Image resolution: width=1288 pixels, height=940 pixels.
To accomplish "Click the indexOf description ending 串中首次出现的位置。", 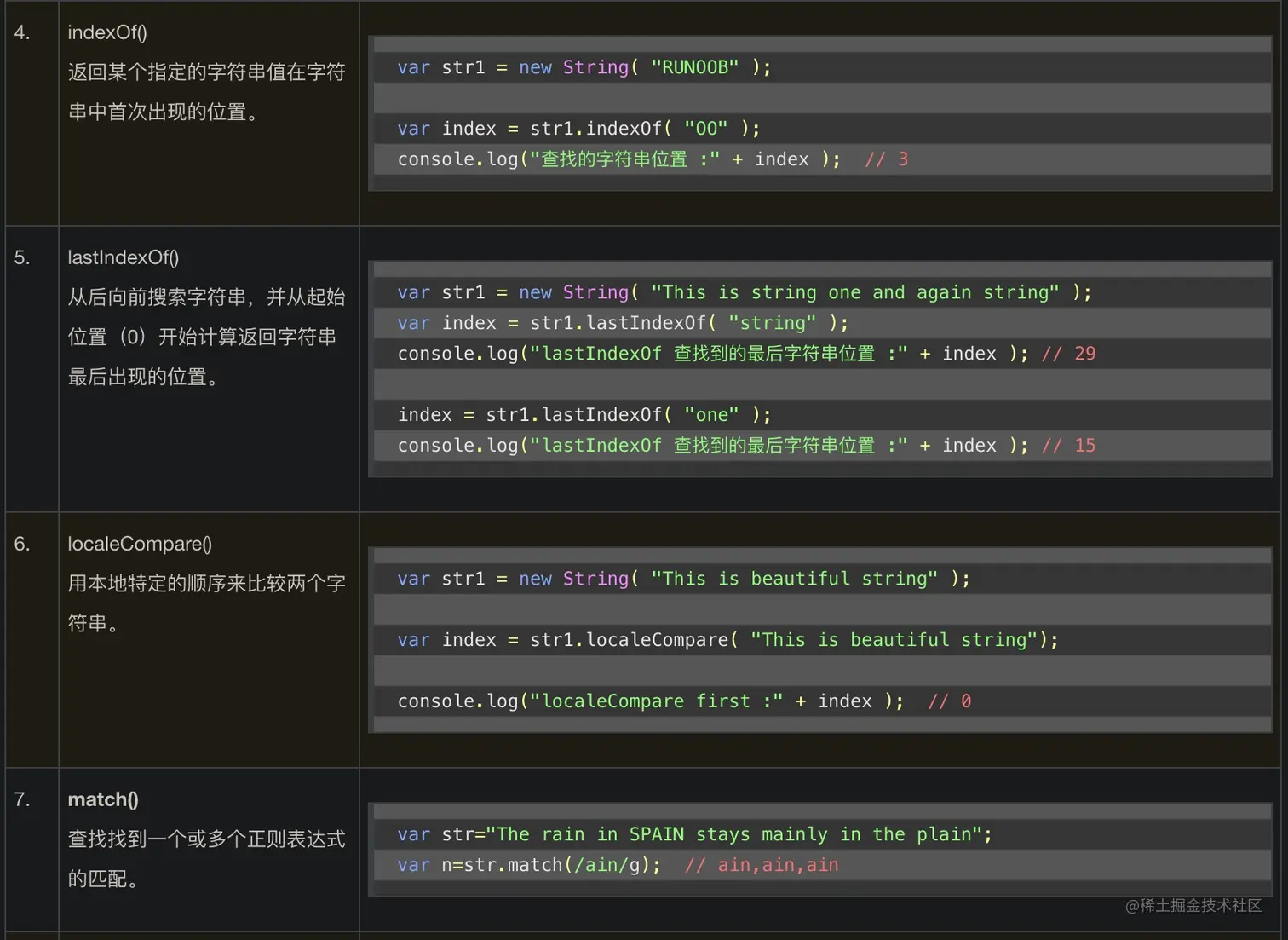I will pyautogui.click(x=206, y=92).
